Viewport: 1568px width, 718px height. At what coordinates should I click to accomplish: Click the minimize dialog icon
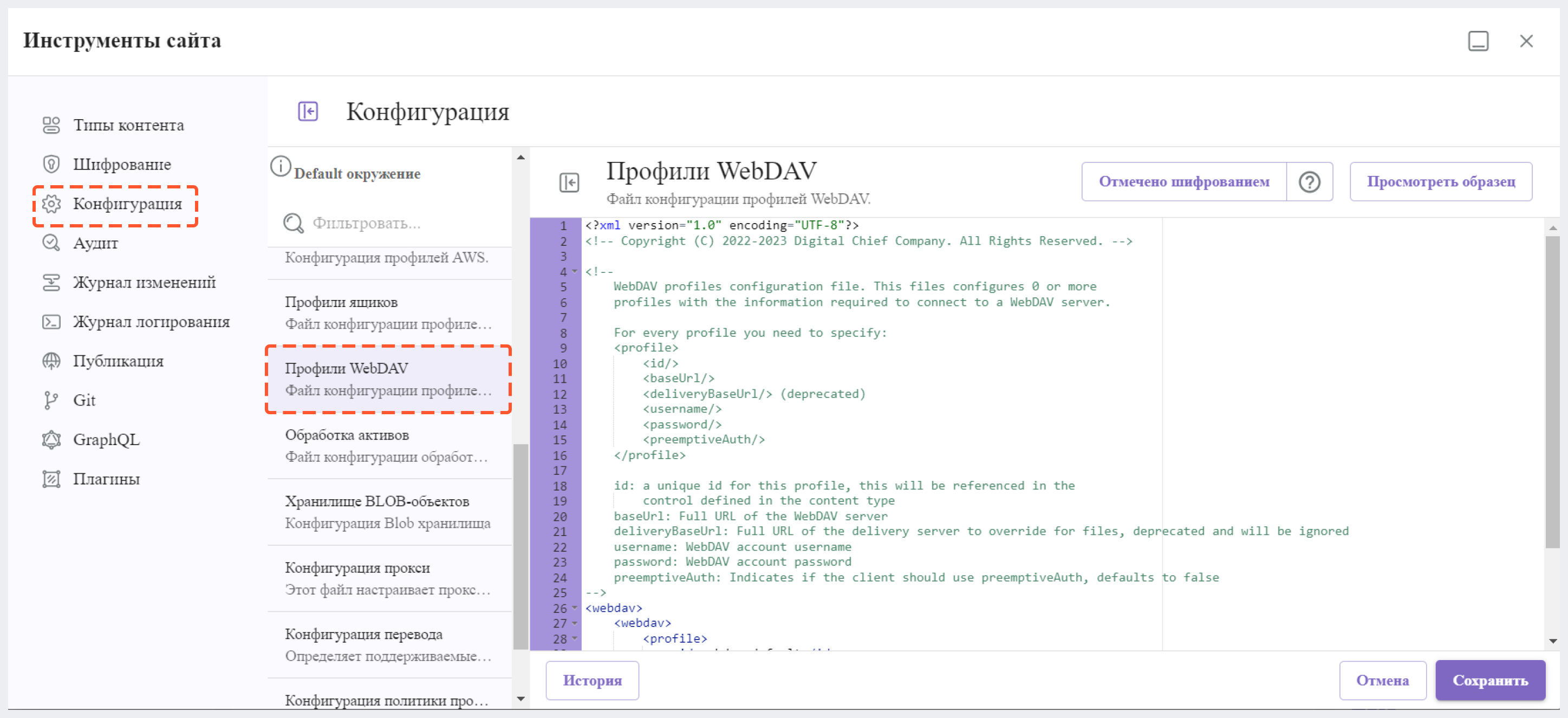(1479, 41)
